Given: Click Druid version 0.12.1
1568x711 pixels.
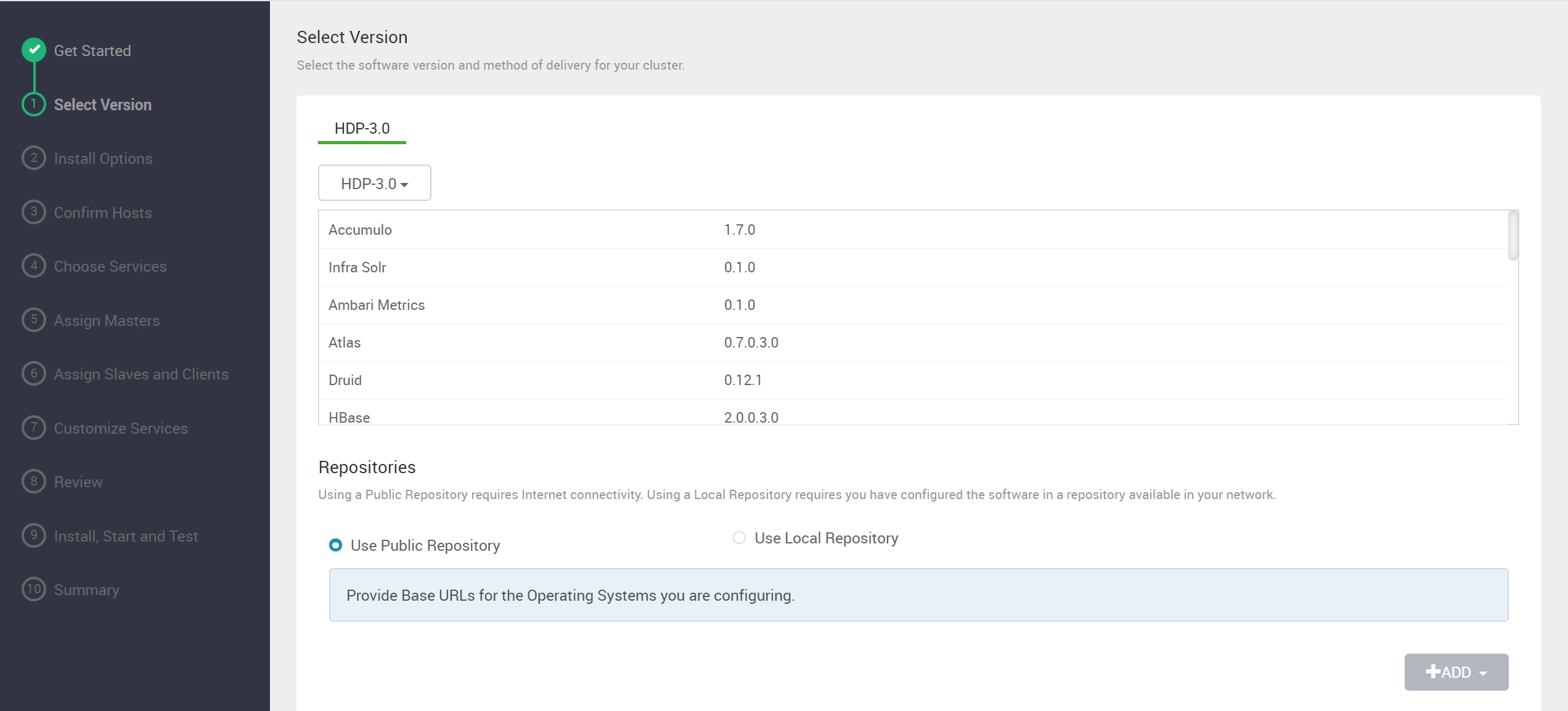Looking at the screenshot, I should point(743,380).
